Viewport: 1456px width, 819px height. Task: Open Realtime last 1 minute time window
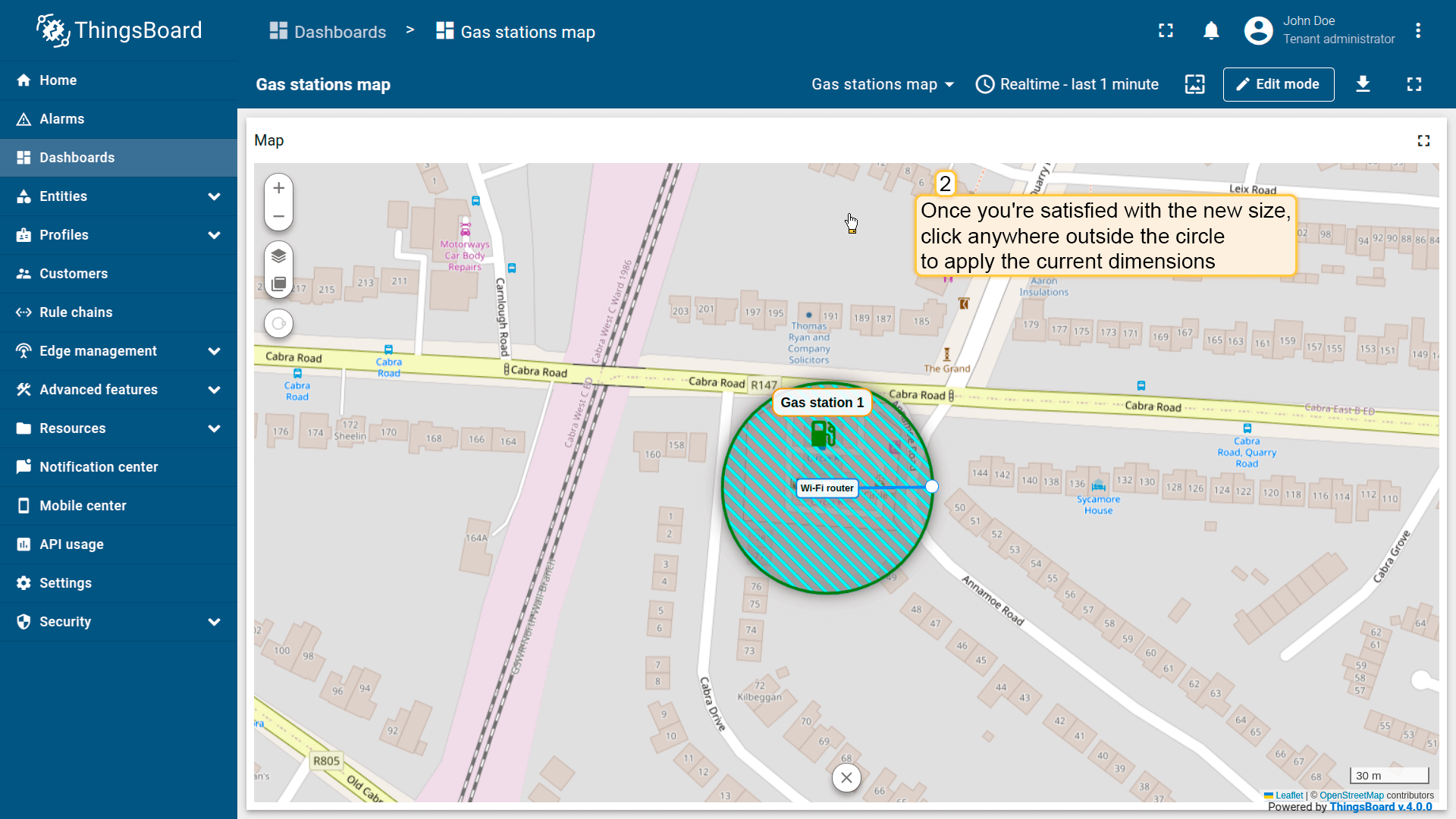pyautogui.click(x=1067, y=84)
